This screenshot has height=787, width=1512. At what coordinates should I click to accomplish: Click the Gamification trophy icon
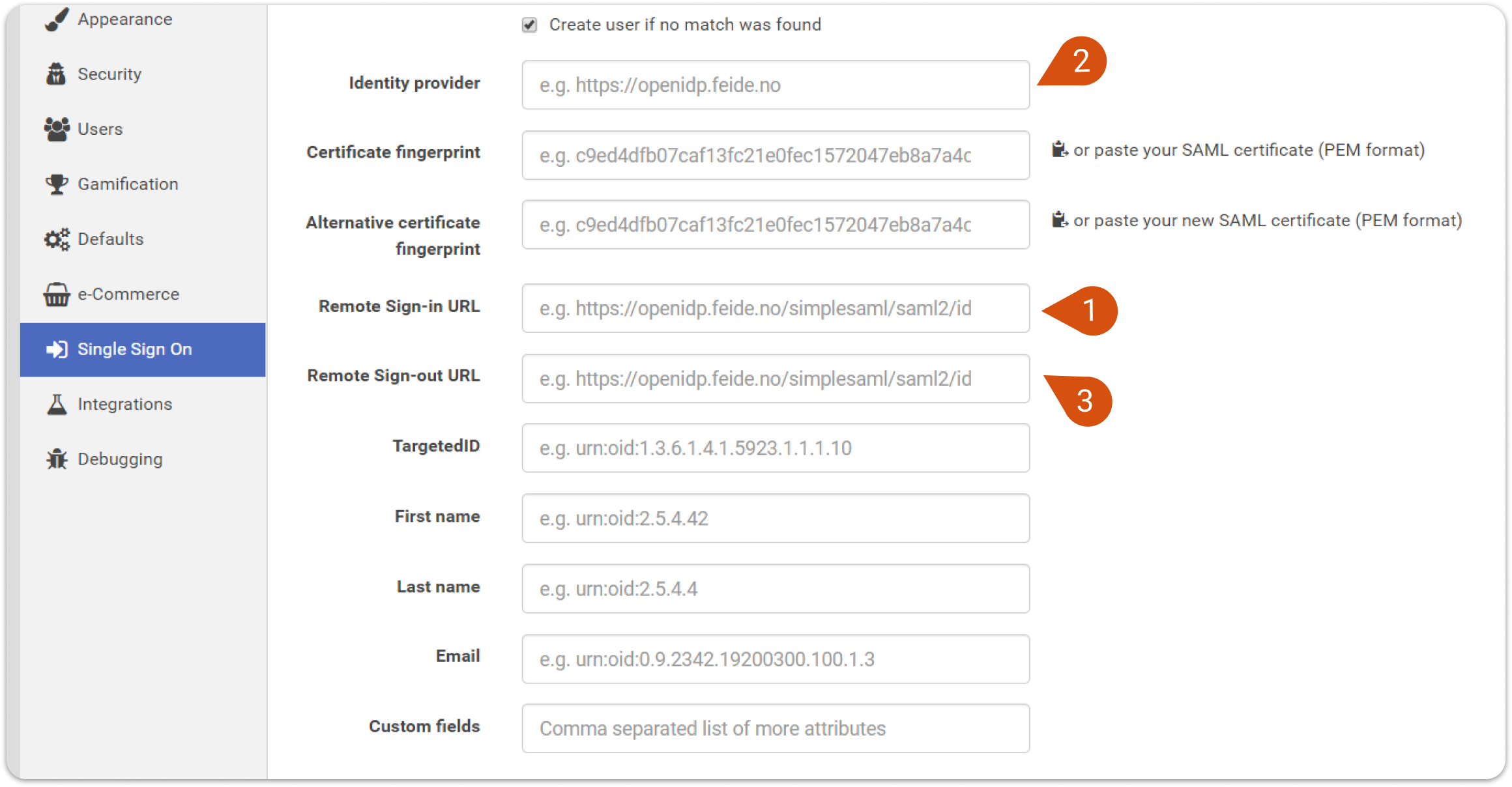[x=57, y=184]
